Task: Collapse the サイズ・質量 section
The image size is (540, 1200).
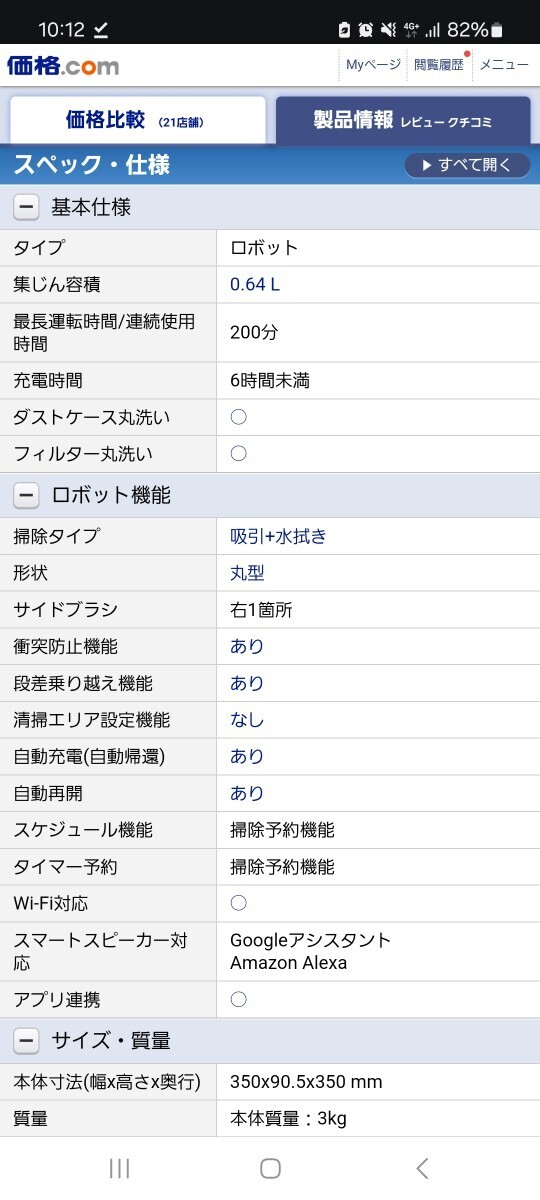Action: [x=26, y=1041]
